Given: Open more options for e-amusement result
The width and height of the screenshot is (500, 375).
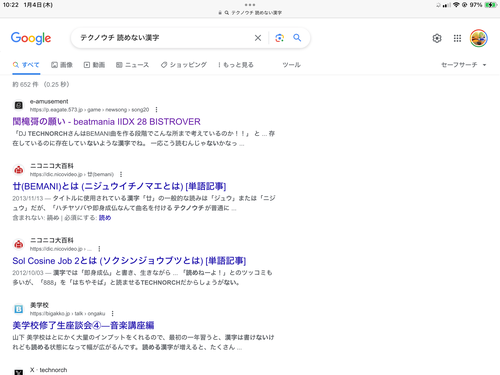Looking at the screenshot, I should click(x=156, y=110).
